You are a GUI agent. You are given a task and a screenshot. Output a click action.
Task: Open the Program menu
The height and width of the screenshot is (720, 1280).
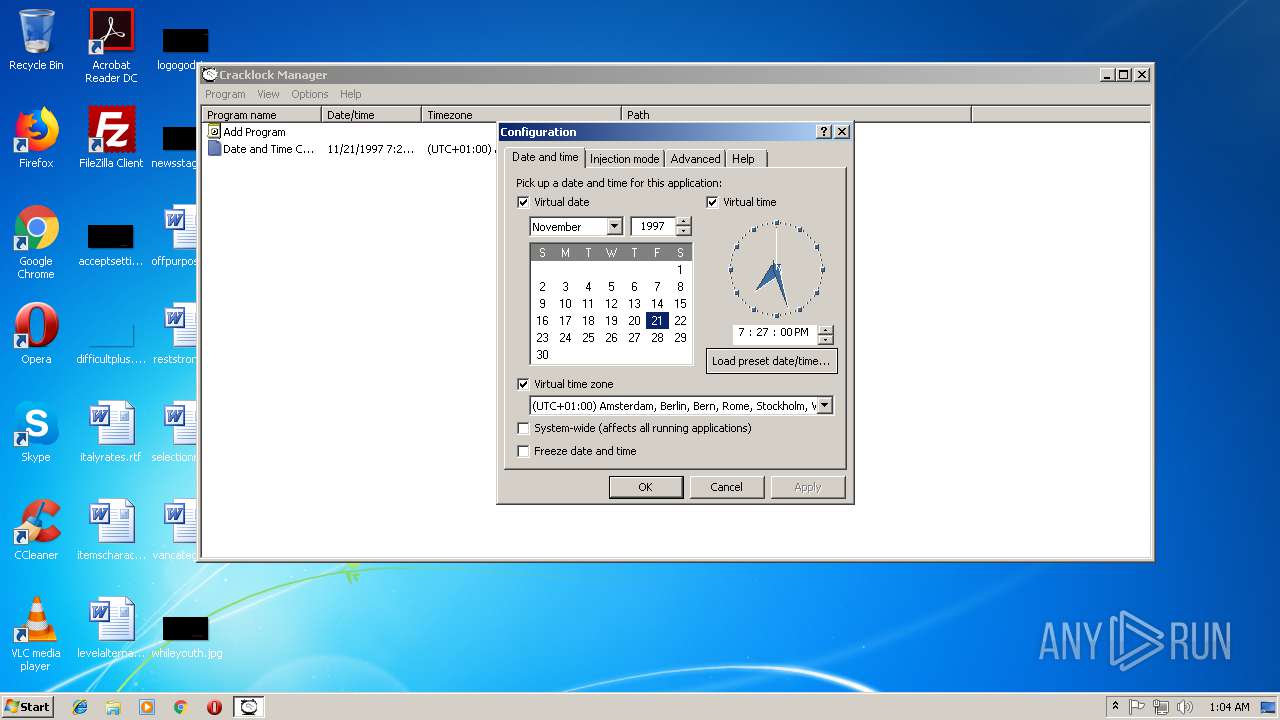[x=225, y=94]
